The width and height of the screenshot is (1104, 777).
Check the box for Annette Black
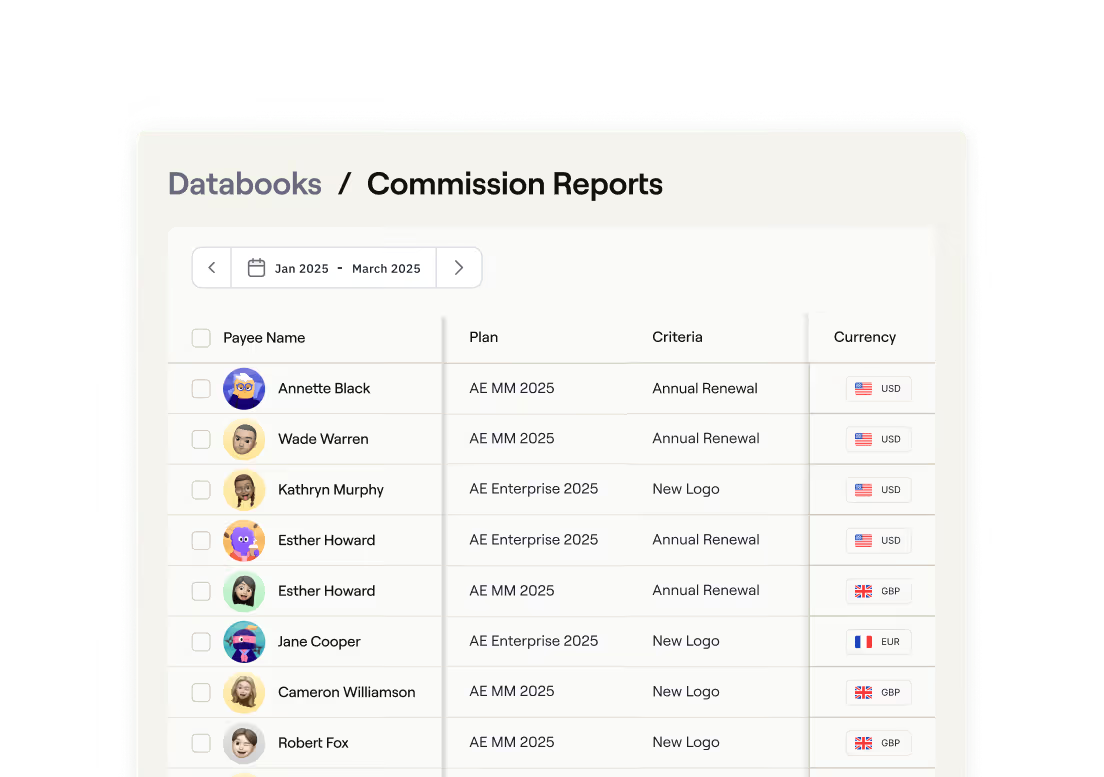[x=201, y=388]
